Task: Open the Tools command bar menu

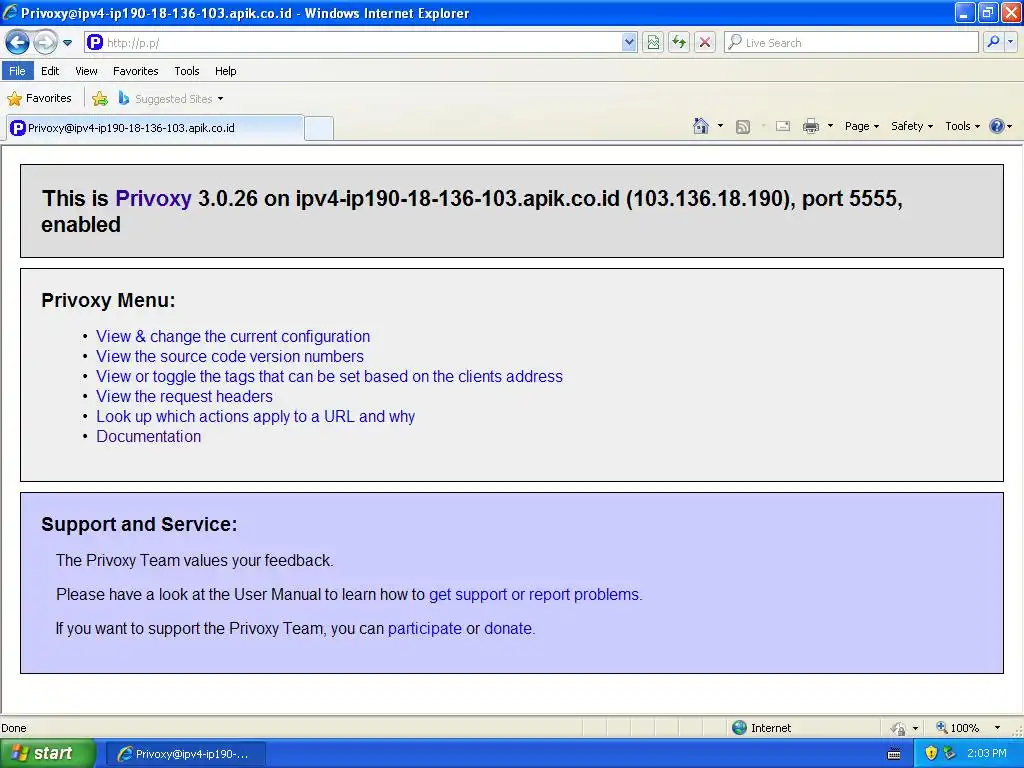Action: tap(962, 126)
